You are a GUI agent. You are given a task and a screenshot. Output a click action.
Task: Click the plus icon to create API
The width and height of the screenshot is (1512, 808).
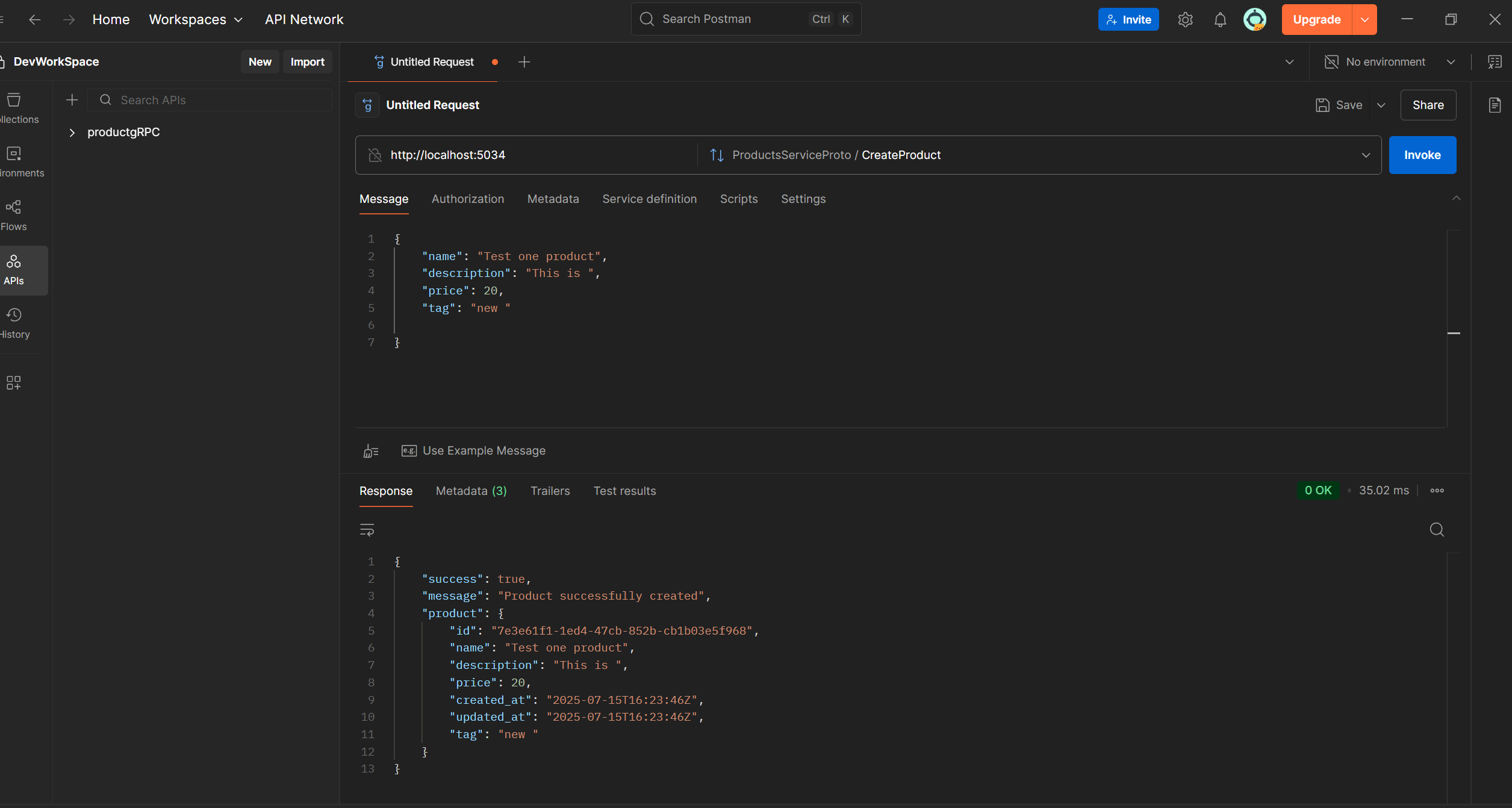tap(72, 100)
